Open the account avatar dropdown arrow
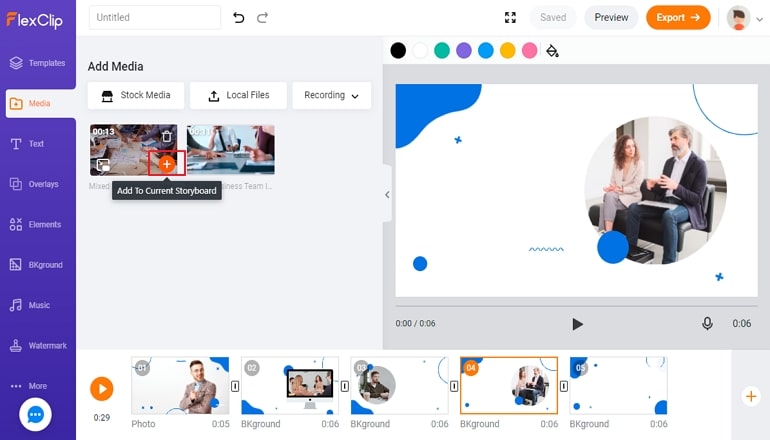Screen dimensions: 770x440 pyautogui.click(x=760, y=19)
